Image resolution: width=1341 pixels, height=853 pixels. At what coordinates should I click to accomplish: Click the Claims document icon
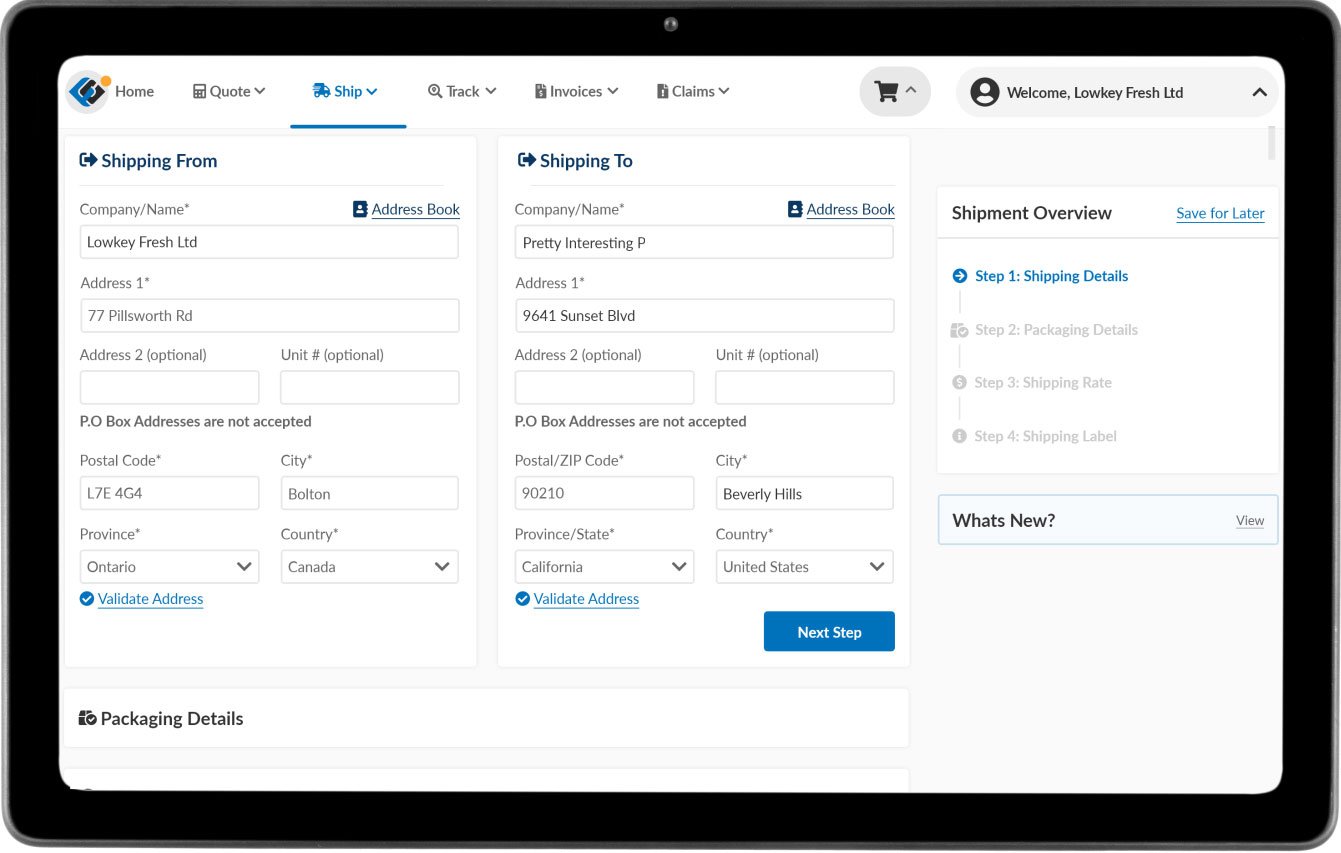click(x=662, y=91)
